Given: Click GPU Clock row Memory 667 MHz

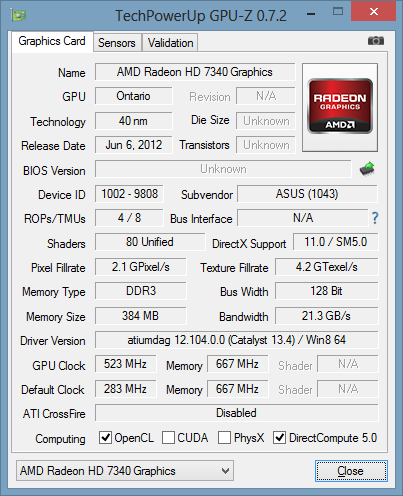Looking at the screenshot, I should 237,364.
